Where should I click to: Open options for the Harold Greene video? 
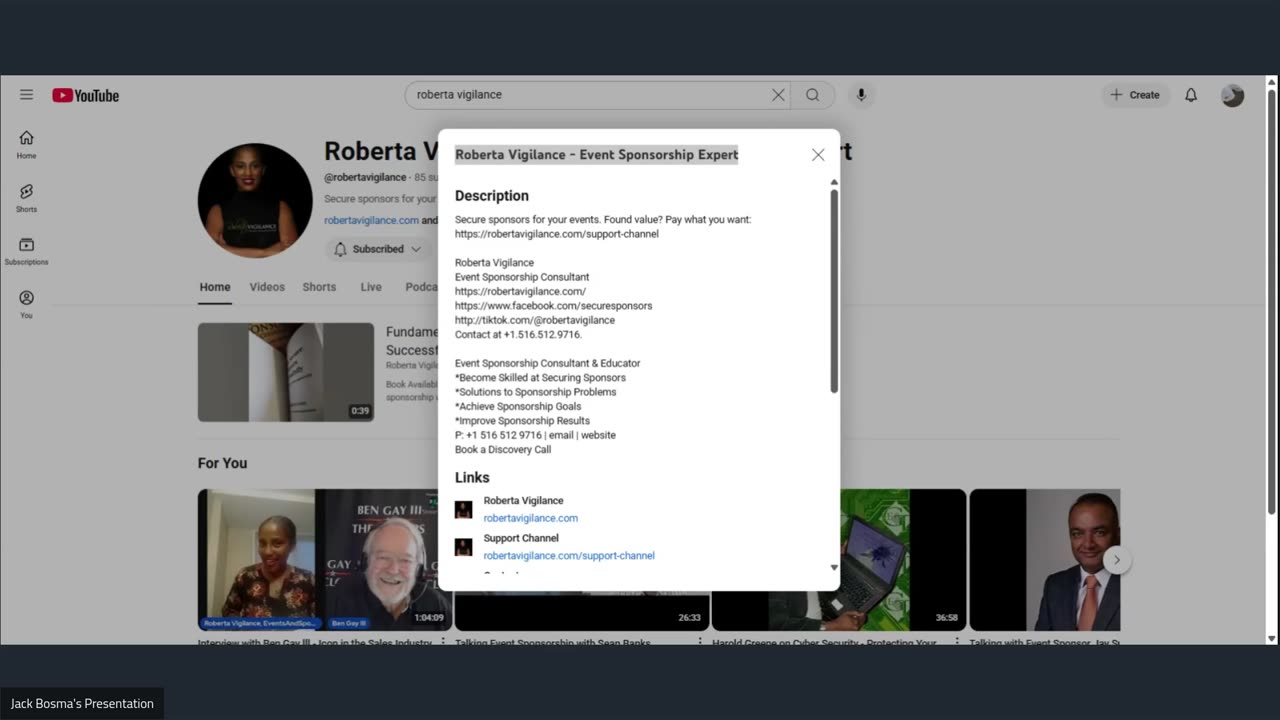click(957, 642)
